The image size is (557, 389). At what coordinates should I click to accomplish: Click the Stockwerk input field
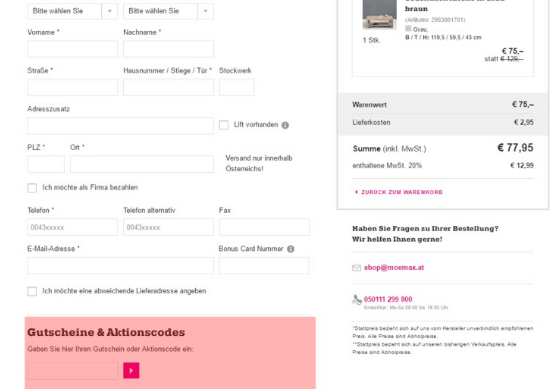(237, 87)
